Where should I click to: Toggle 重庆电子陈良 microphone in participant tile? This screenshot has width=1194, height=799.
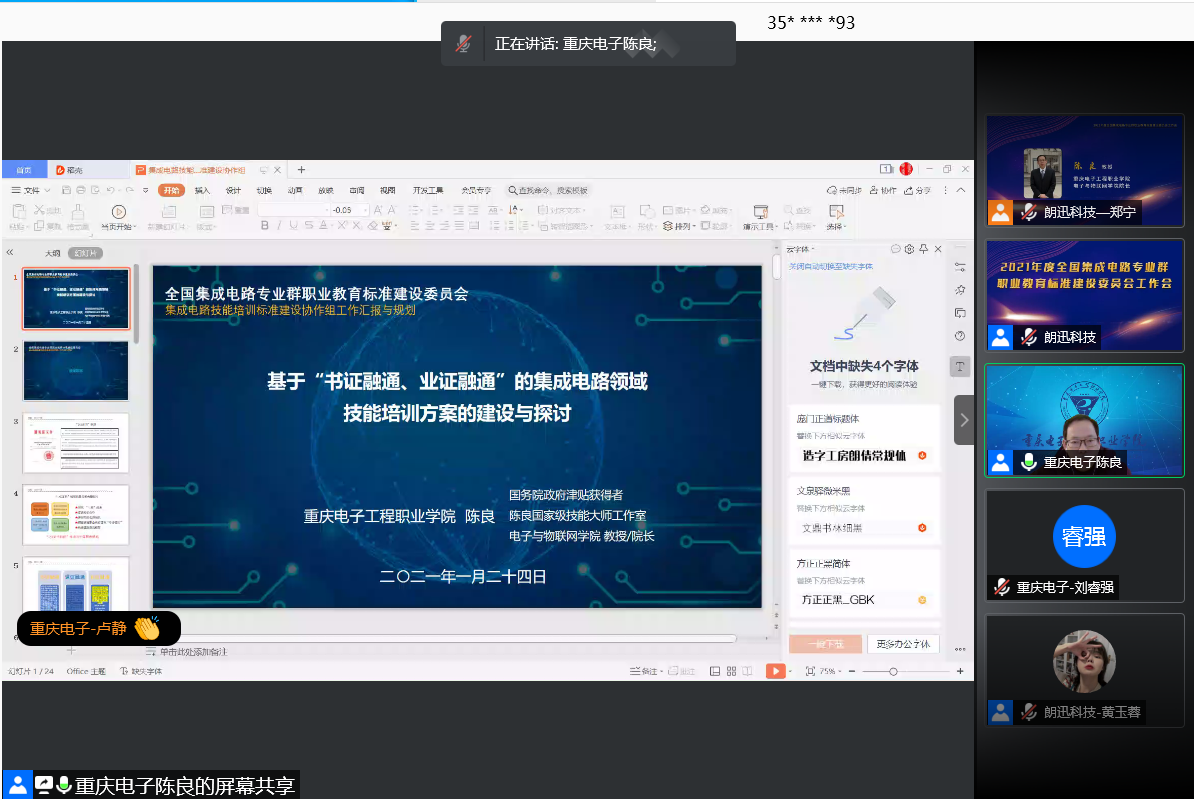(1027, 462)
